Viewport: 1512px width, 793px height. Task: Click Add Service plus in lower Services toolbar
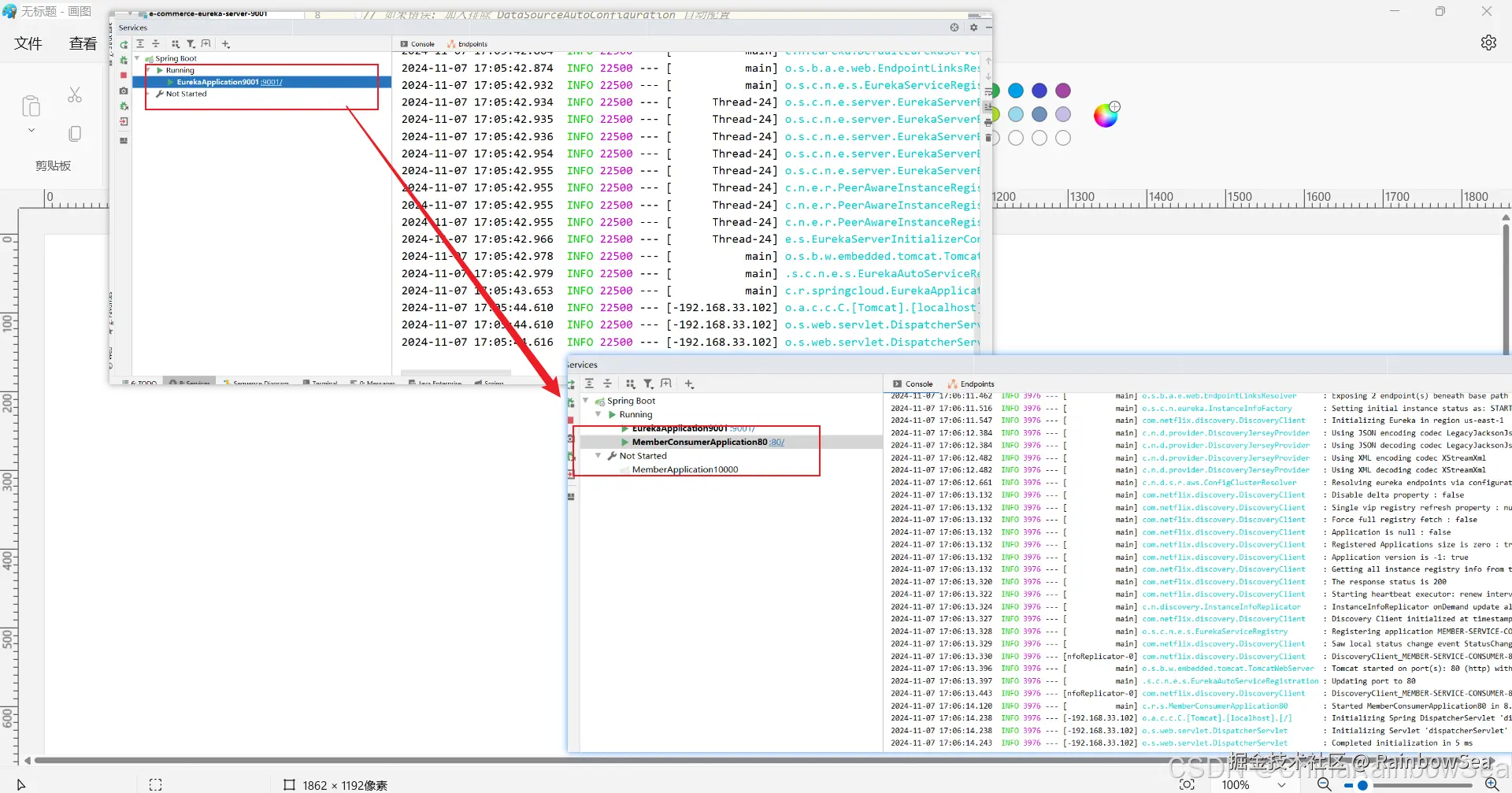pyautogui.click(x=689, y=384)
